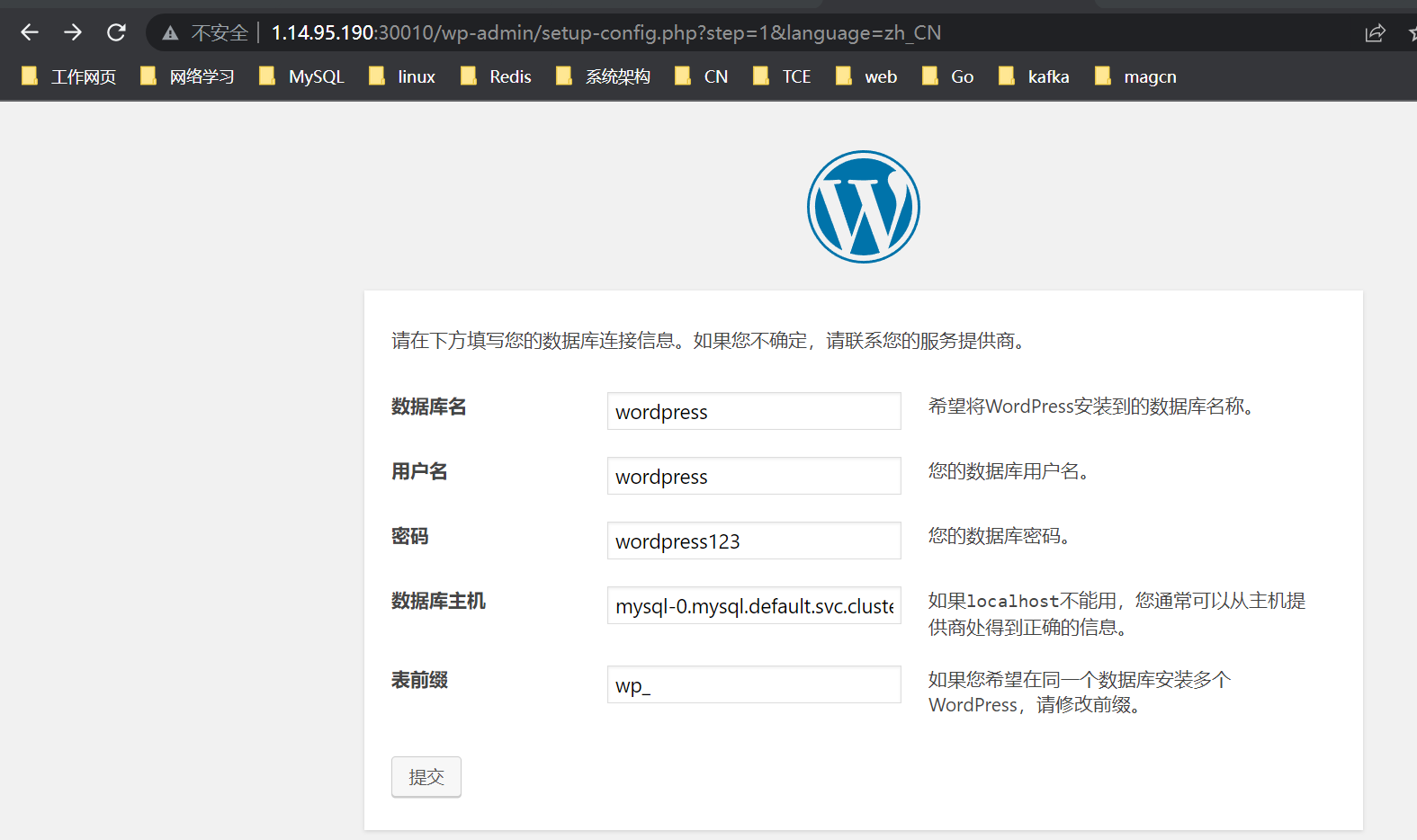This screenshot has height=840, width=1417.
Task: Click the localhost hint description text
Action: pyautogui.click(x=1117, y=613)
